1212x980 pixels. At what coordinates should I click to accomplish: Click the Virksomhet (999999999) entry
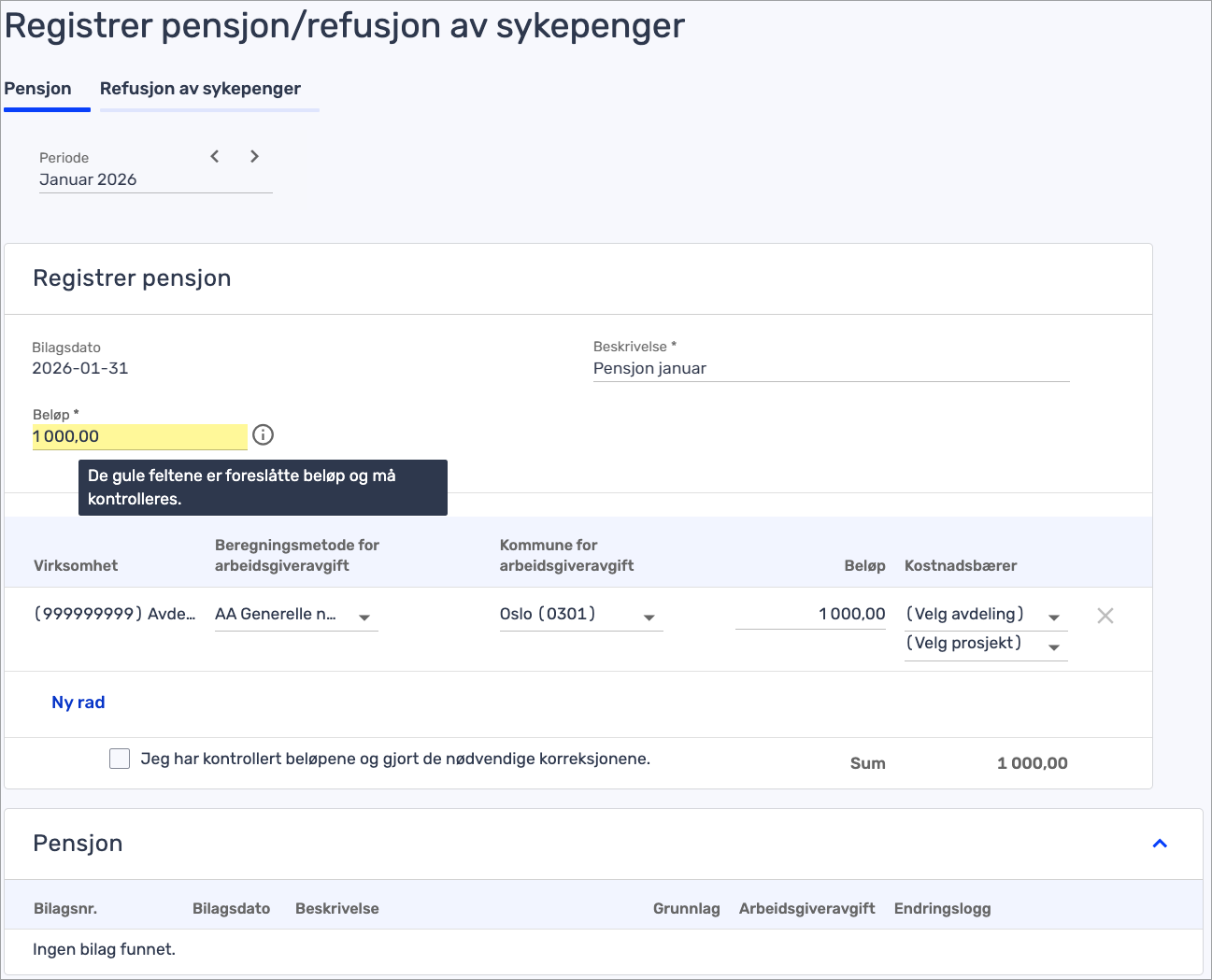(115, 614)
